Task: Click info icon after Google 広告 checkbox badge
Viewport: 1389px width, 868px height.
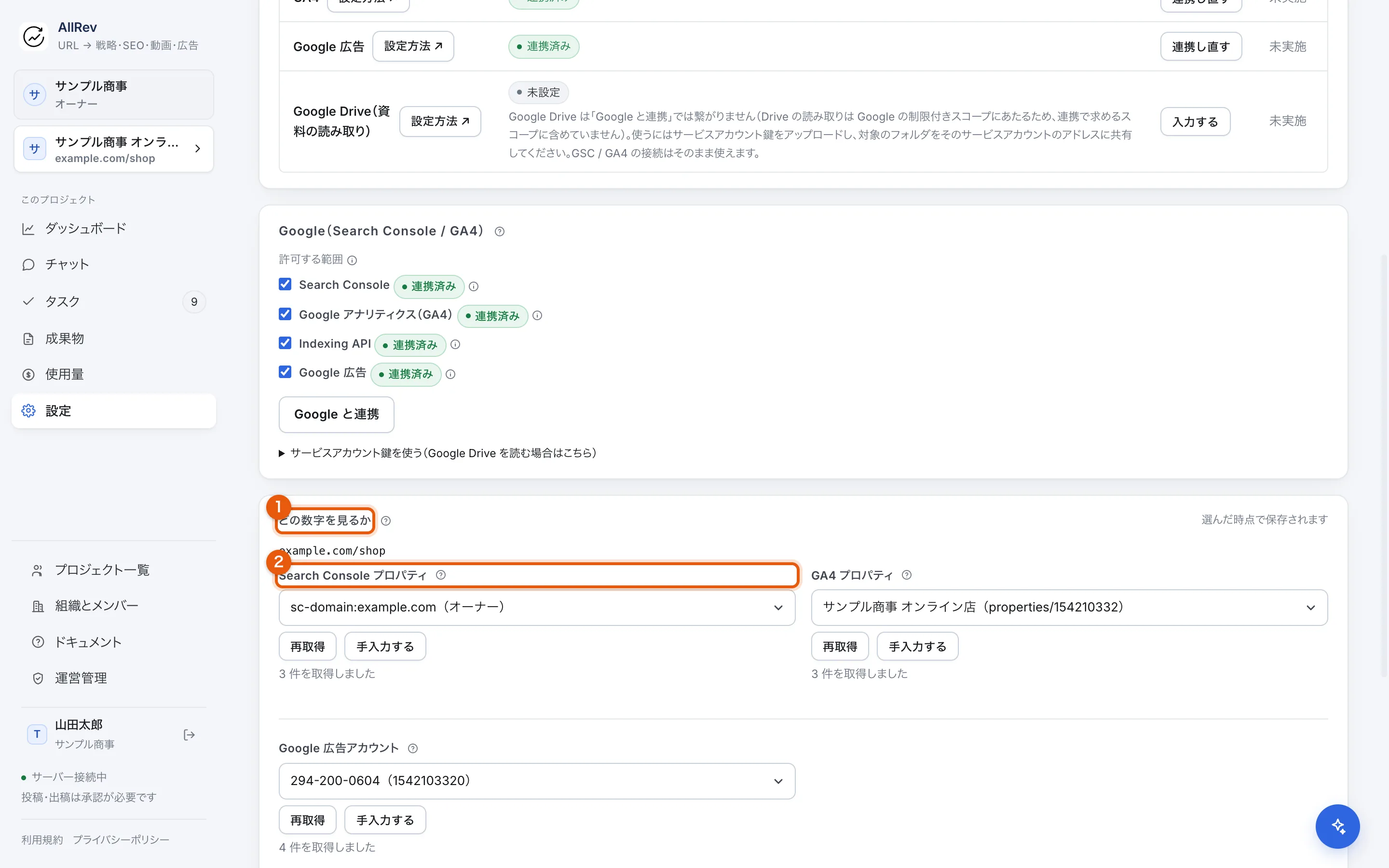Action: coord(450,374)
